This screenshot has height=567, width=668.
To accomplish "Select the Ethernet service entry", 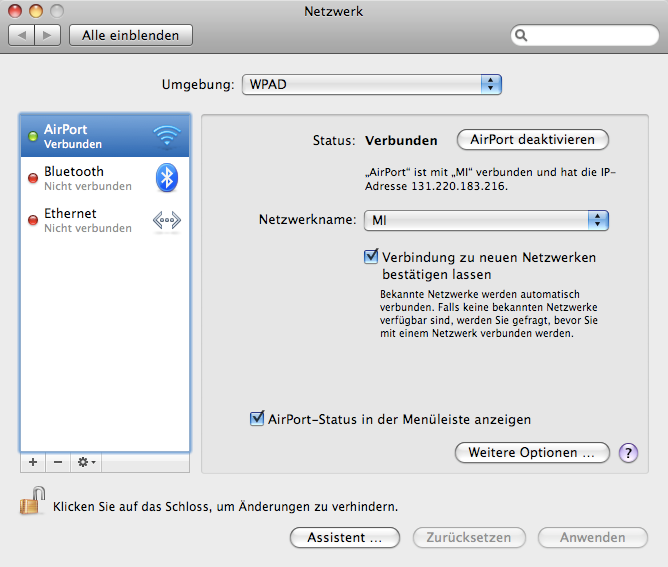I will pyautogui.click(x=105, y=220).
